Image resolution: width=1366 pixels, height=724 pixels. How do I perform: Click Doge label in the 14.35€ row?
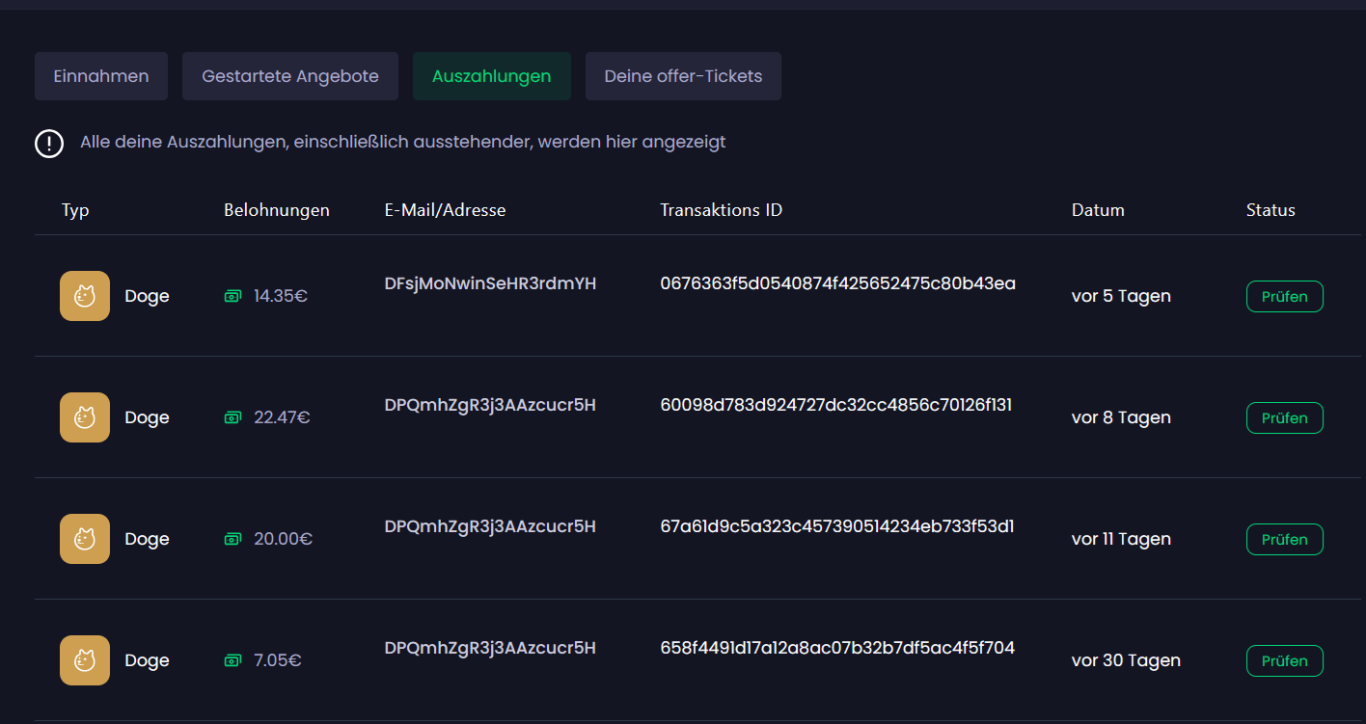(147, 297)
